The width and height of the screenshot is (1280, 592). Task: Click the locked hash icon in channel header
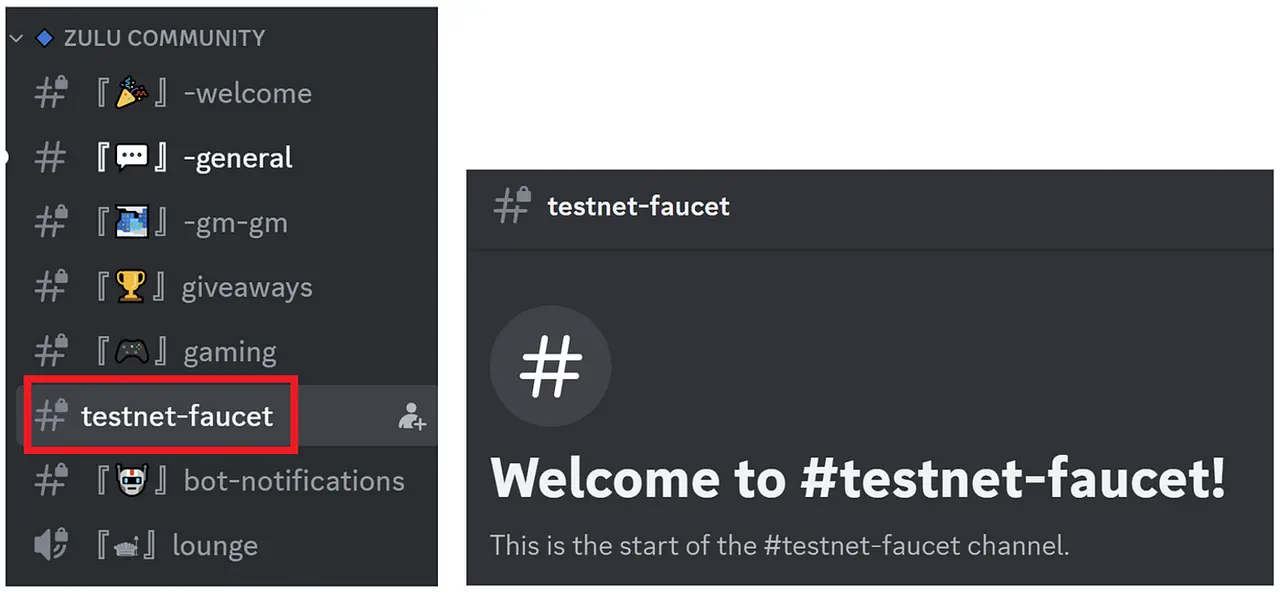pos(512,206)
